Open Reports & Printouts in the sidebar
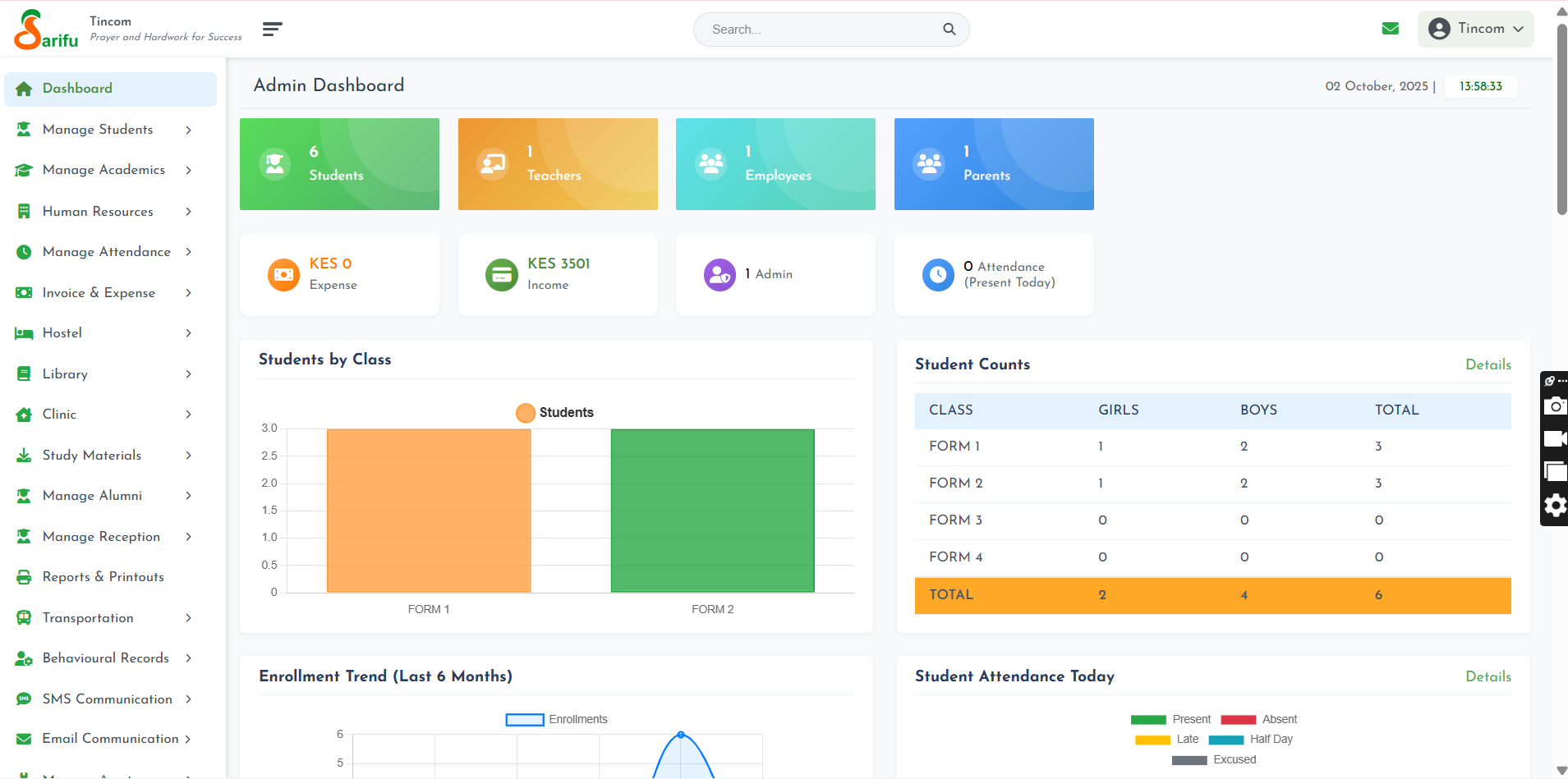1568x779 pixels. tap(103, 577)
